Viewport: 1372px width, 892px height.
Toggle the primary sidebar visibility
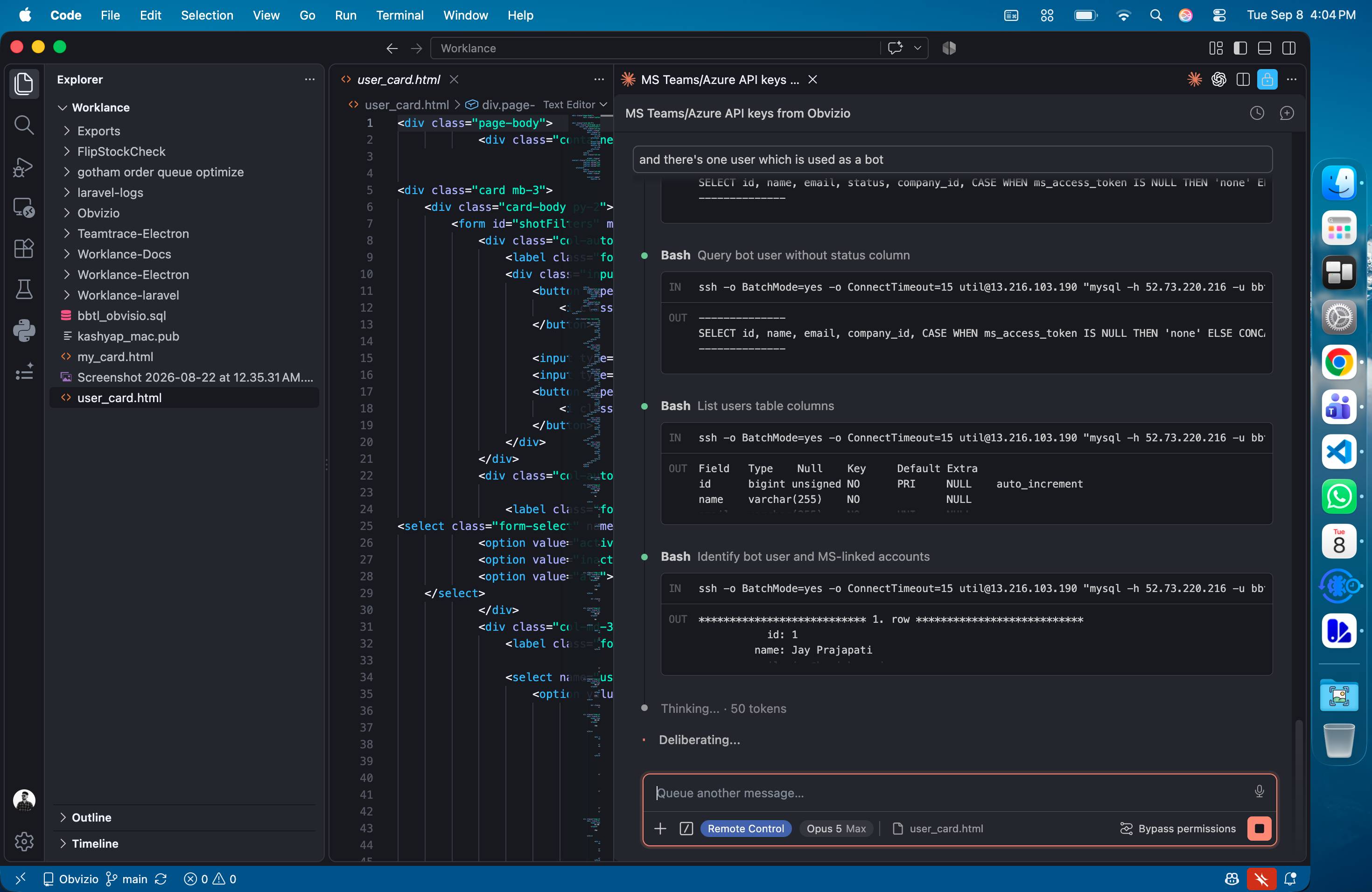[1240, 48]
